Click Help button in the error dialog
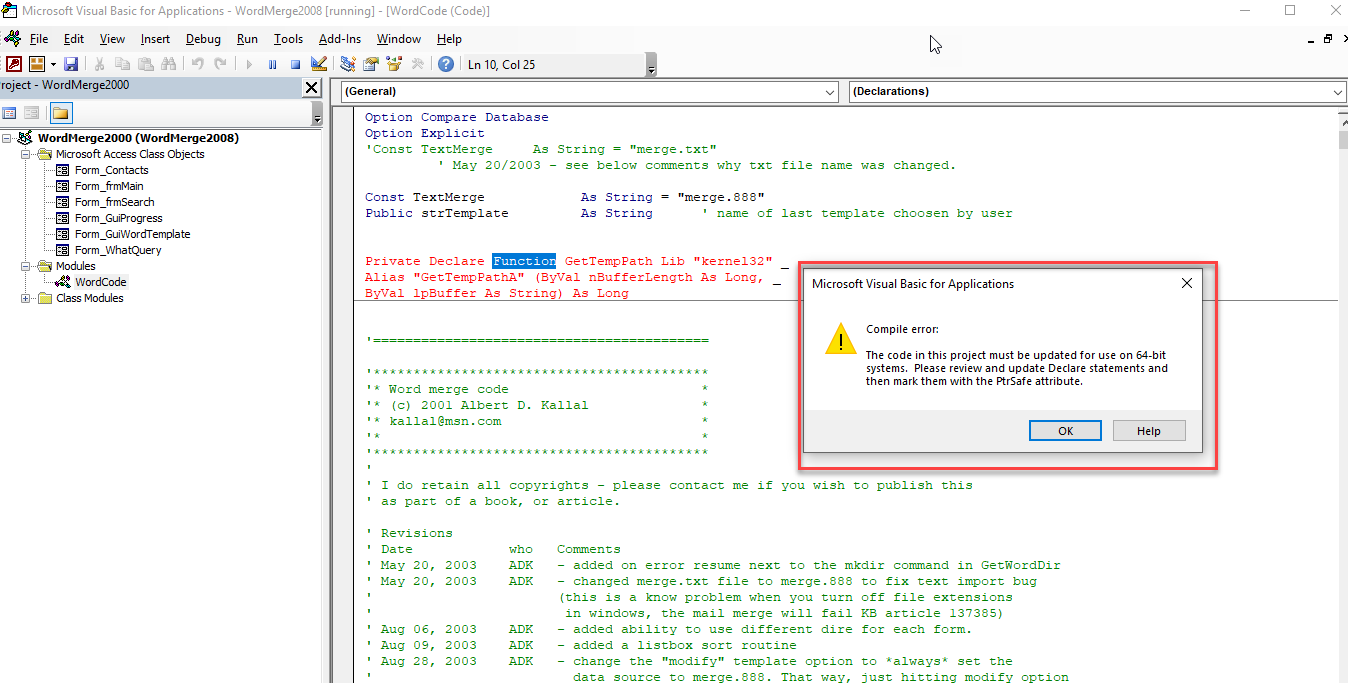 [x=1148, y=431]
